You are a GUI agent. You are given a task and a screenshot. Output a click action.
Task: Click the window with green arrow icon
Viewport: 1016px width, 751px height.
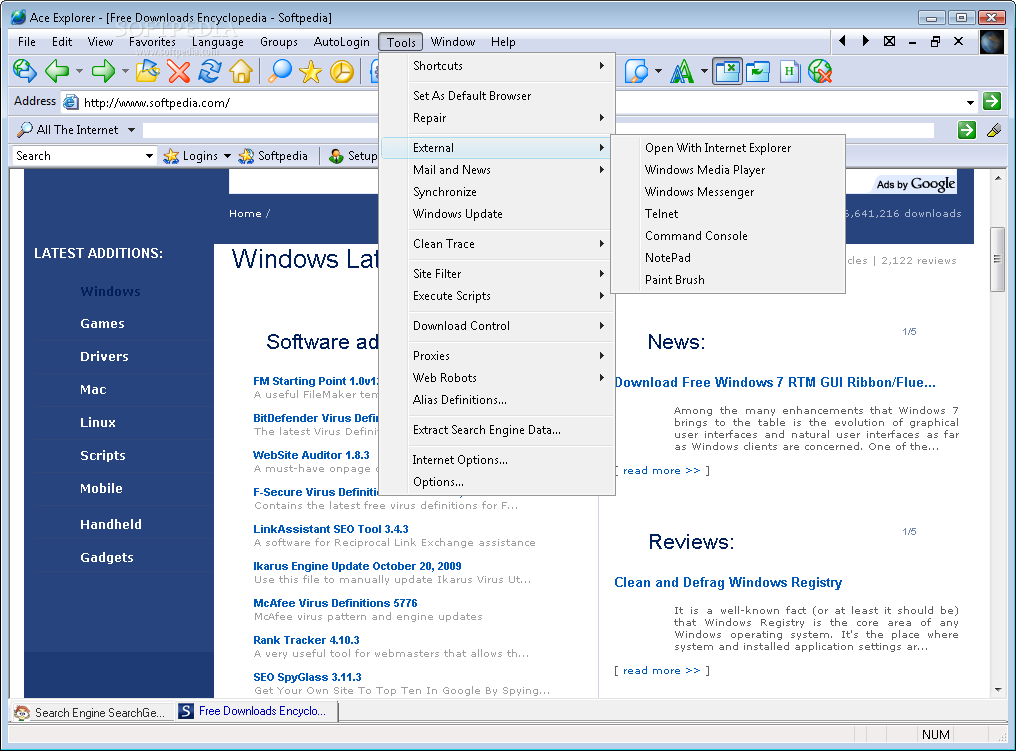pyautogui.click(x=758, y=71)
